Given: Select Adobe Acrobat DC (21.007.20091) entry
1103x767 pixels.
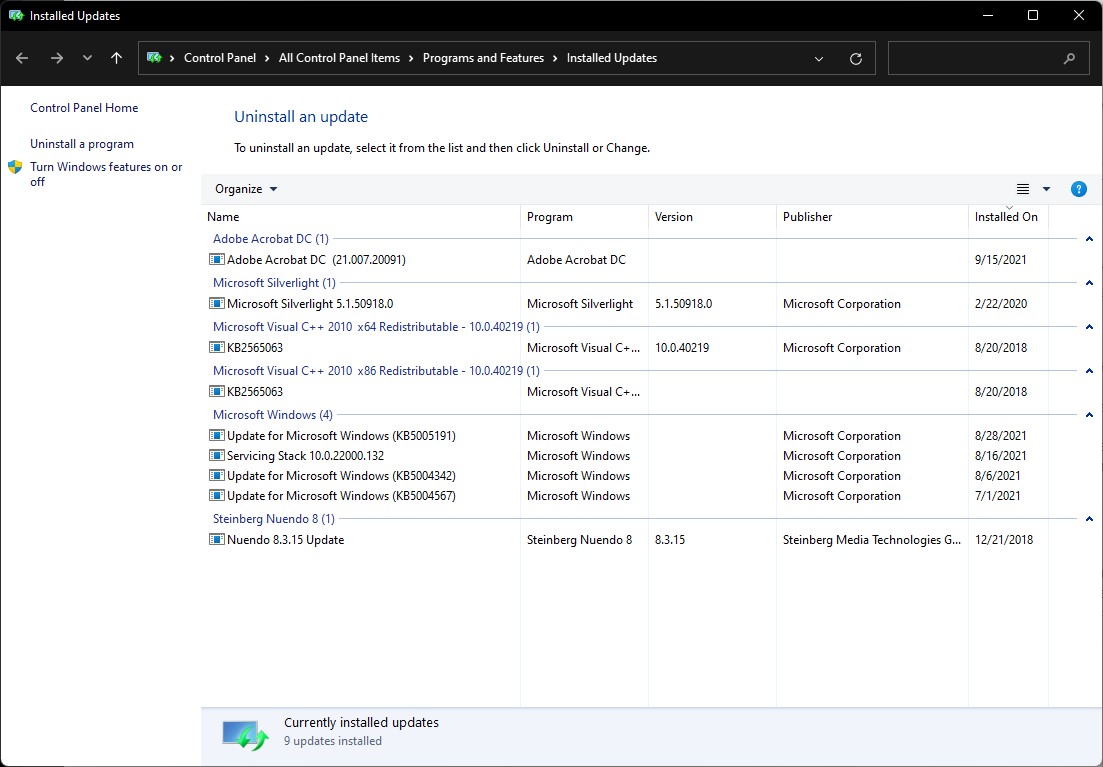Looking at the screenshot, I should point(316,260).
